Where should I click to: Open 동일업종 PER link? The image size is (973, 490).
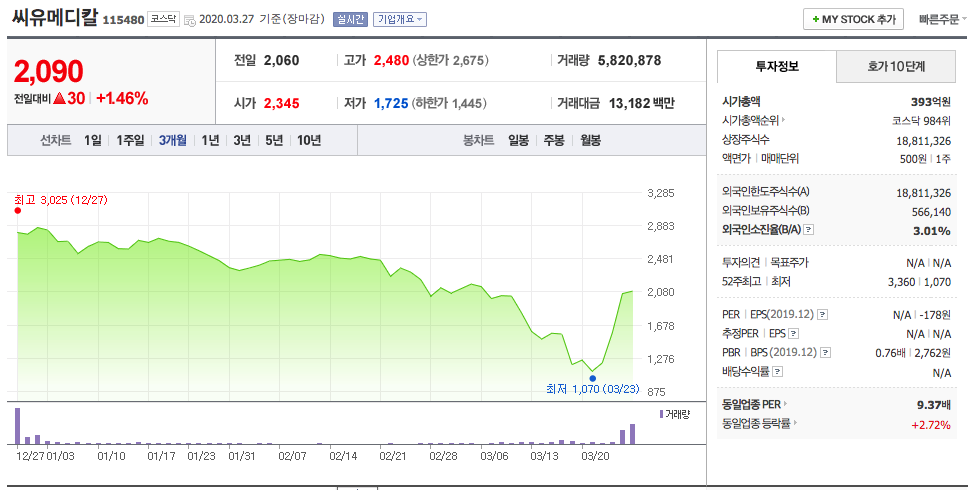(x=754, y=404)
